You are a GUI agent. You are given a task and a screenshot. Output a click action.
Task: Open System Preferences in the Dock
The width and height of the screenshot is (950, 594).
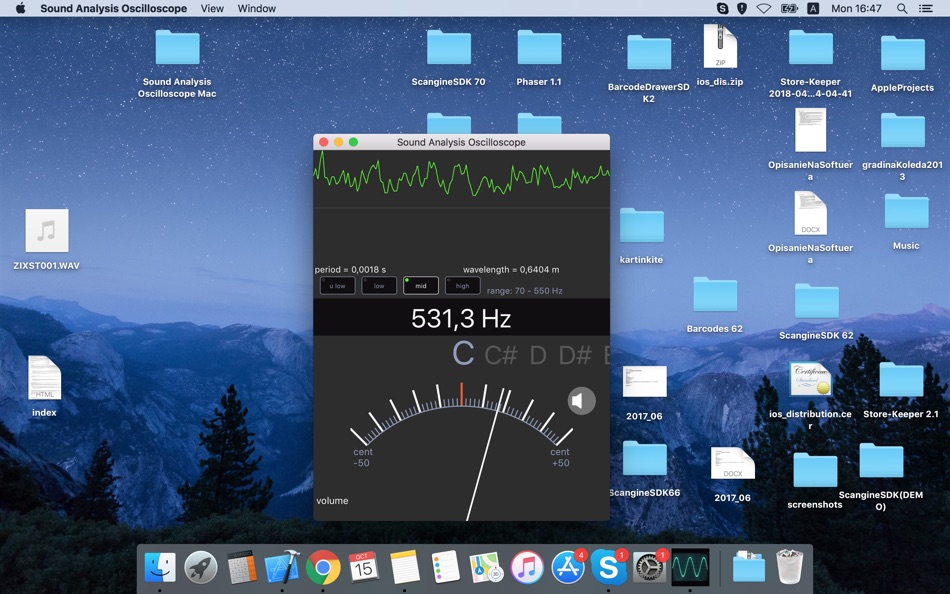tap(649, 567)
